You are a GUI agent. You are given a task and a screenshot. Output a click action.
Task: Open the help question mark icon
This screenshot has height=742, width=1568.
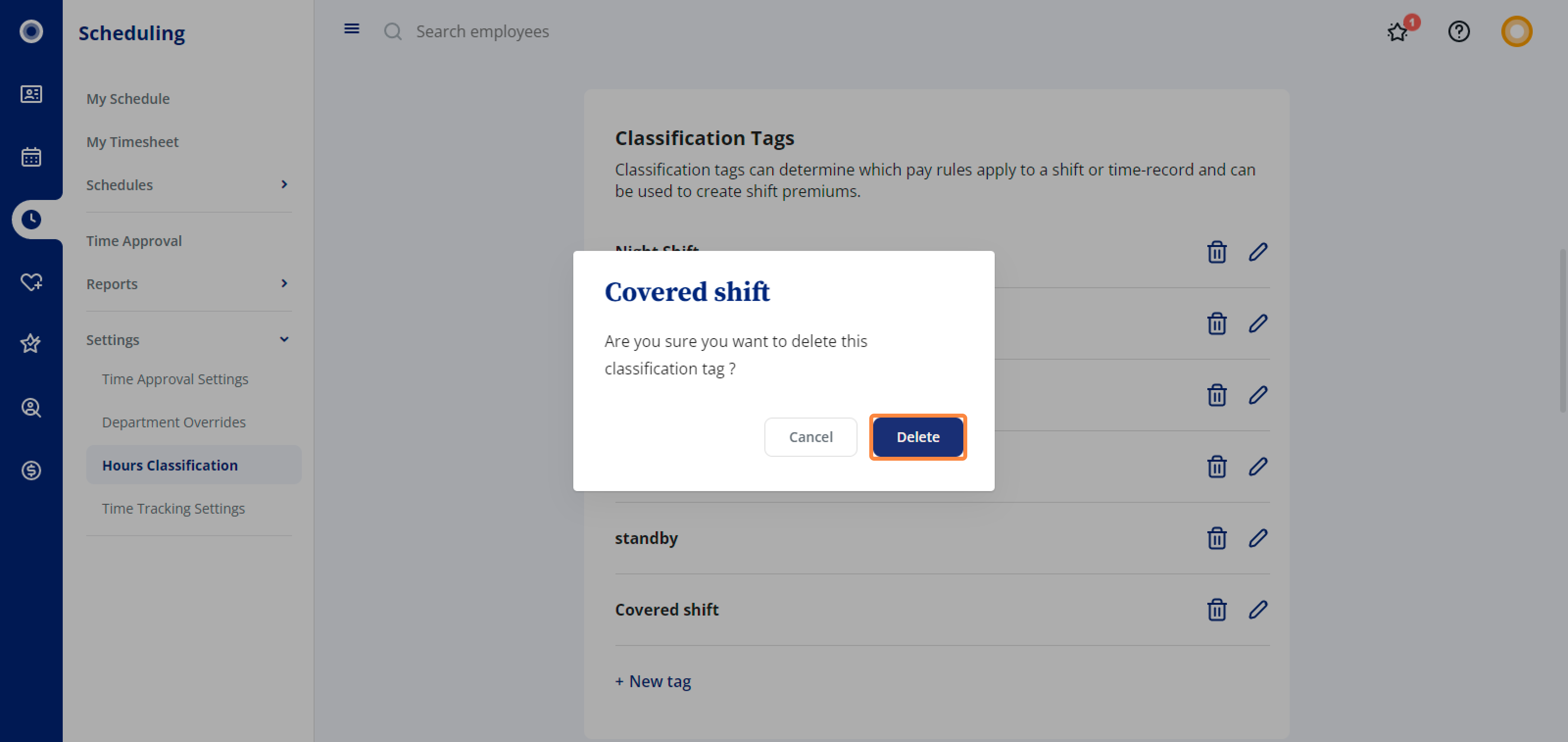pos(1458,31)
